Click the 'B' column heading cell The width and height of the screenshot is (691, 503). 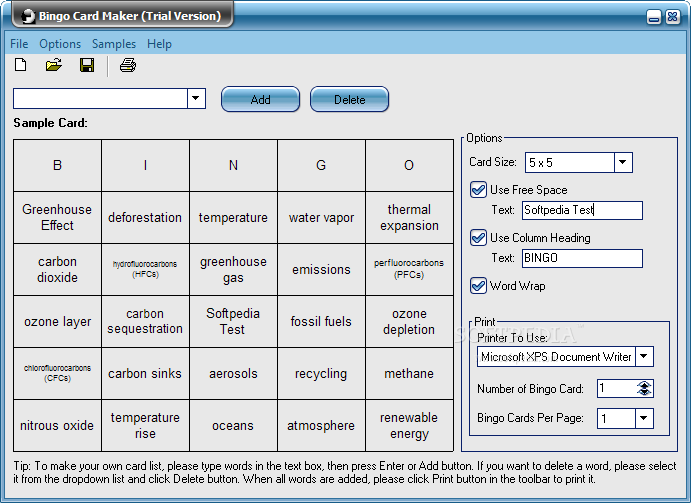click(x=57, y=165)
